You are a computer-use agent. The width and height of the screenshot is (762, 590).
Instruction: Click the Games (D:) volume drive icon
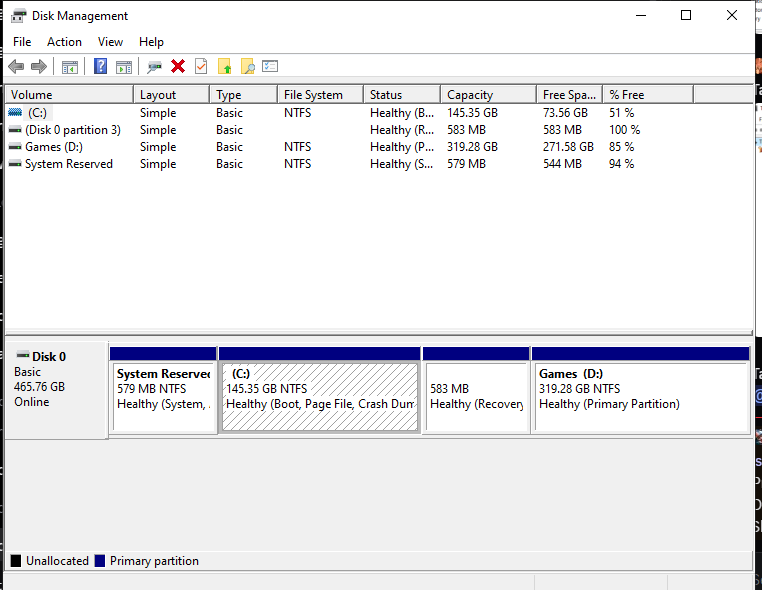click(x=15, y=146)
